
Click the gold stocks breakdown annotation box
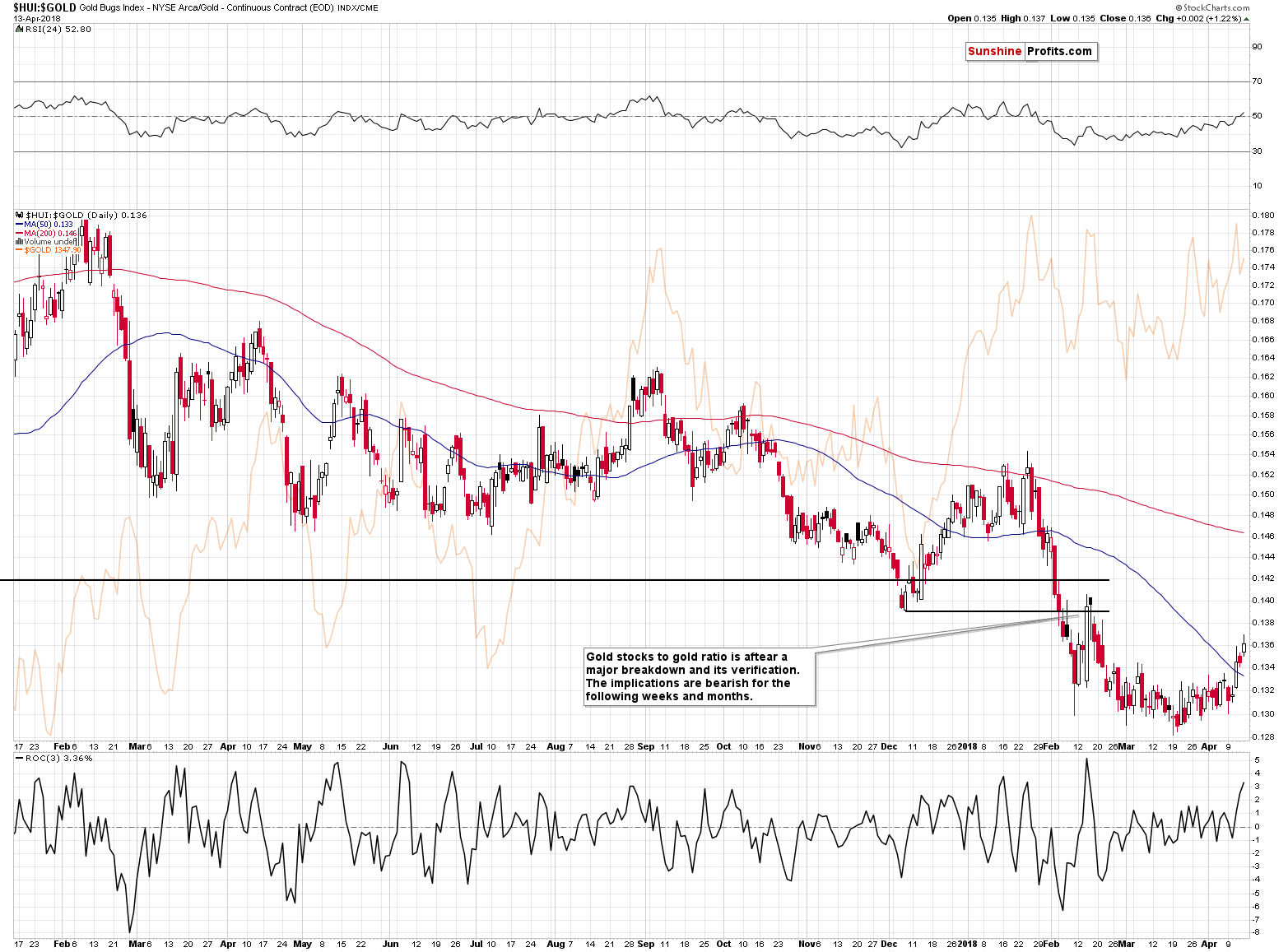[700, 676]
